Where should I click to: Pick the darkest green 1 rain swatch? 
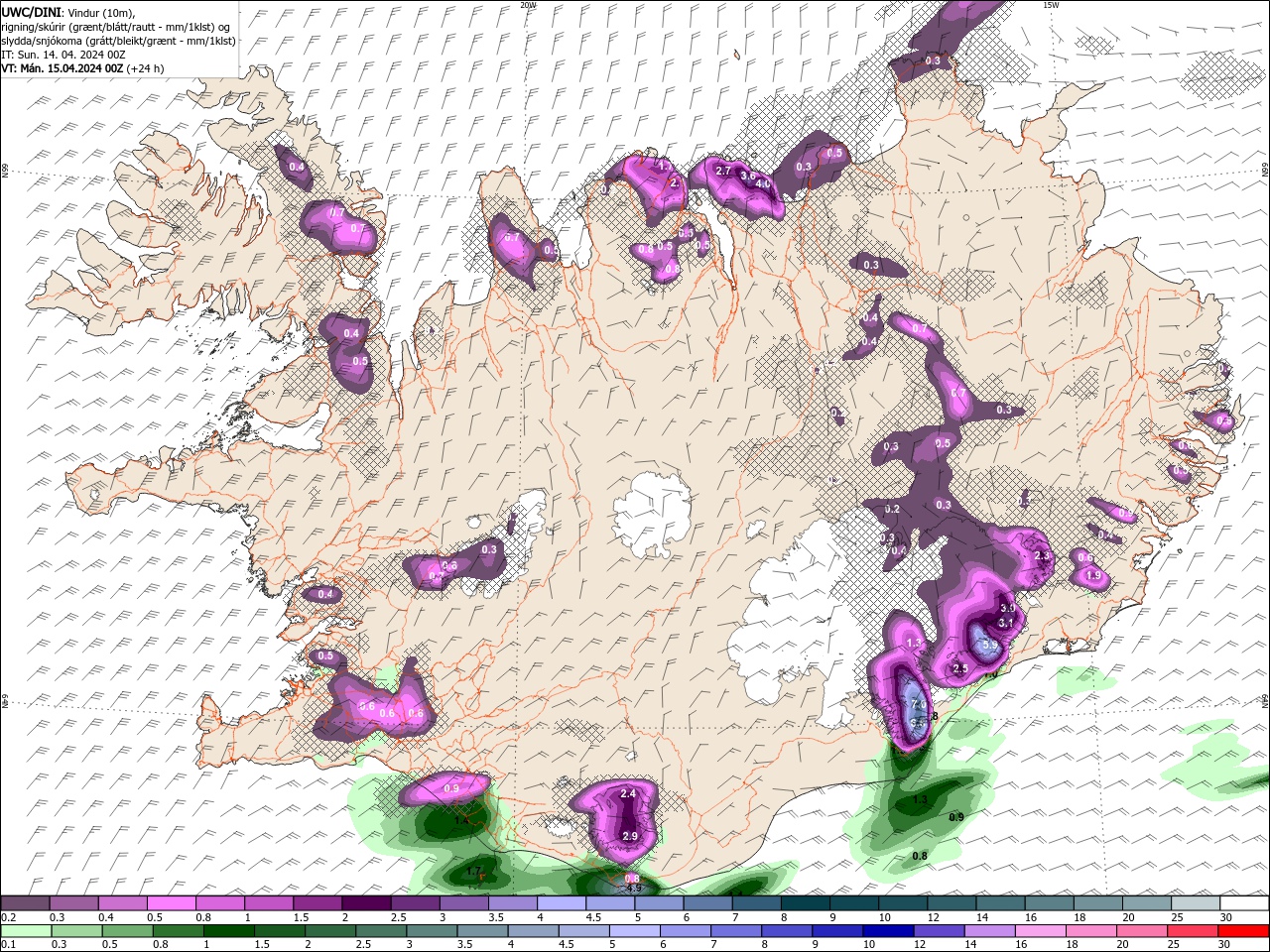(x=228, y=931)
